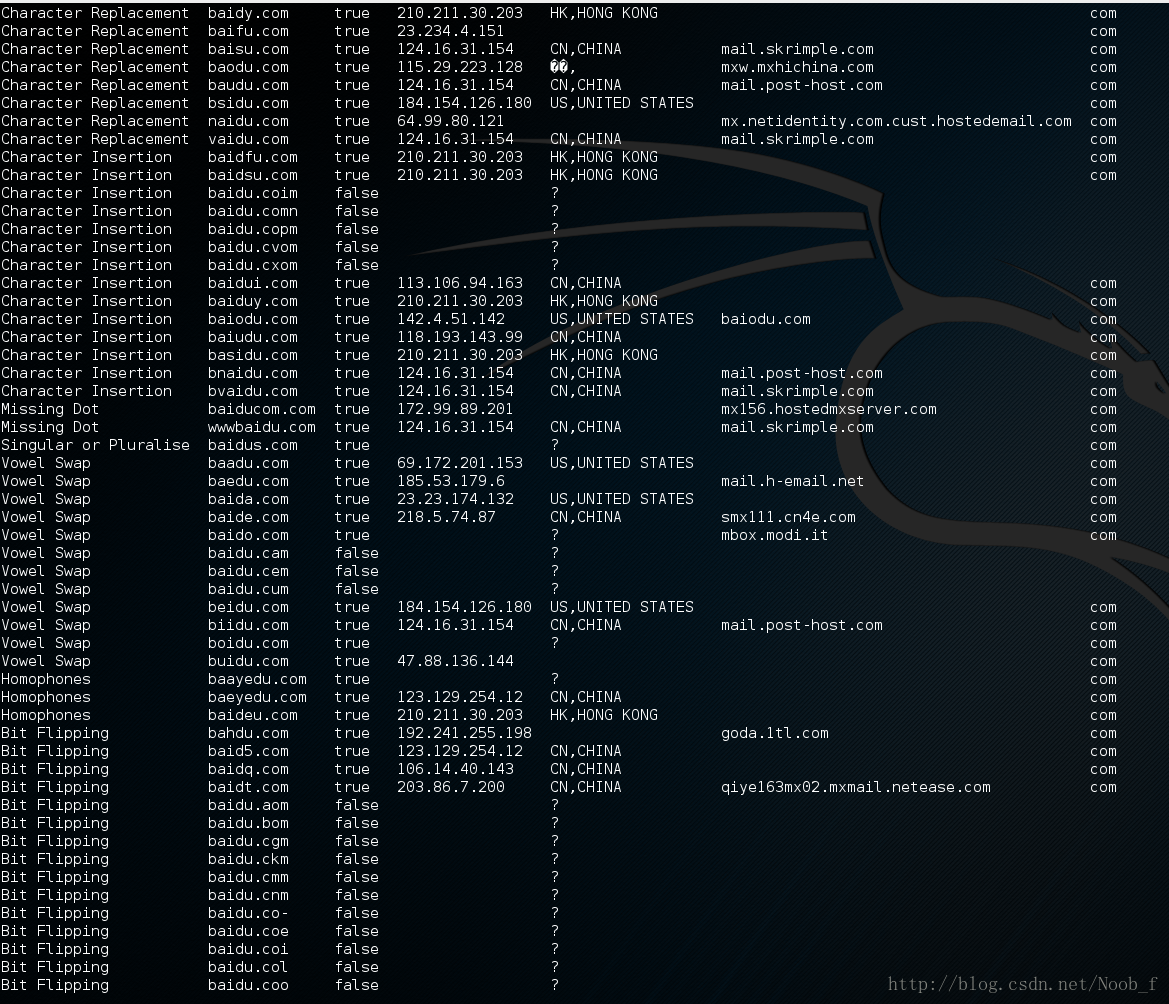The width and height of the screenshot is (1169, 1004).
Task: Select the domain boidu.com
Action: pos(248,643)
